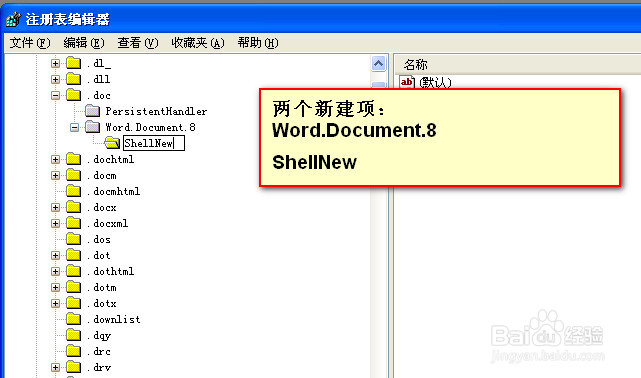Open the 帮助(H) menu

258,43
